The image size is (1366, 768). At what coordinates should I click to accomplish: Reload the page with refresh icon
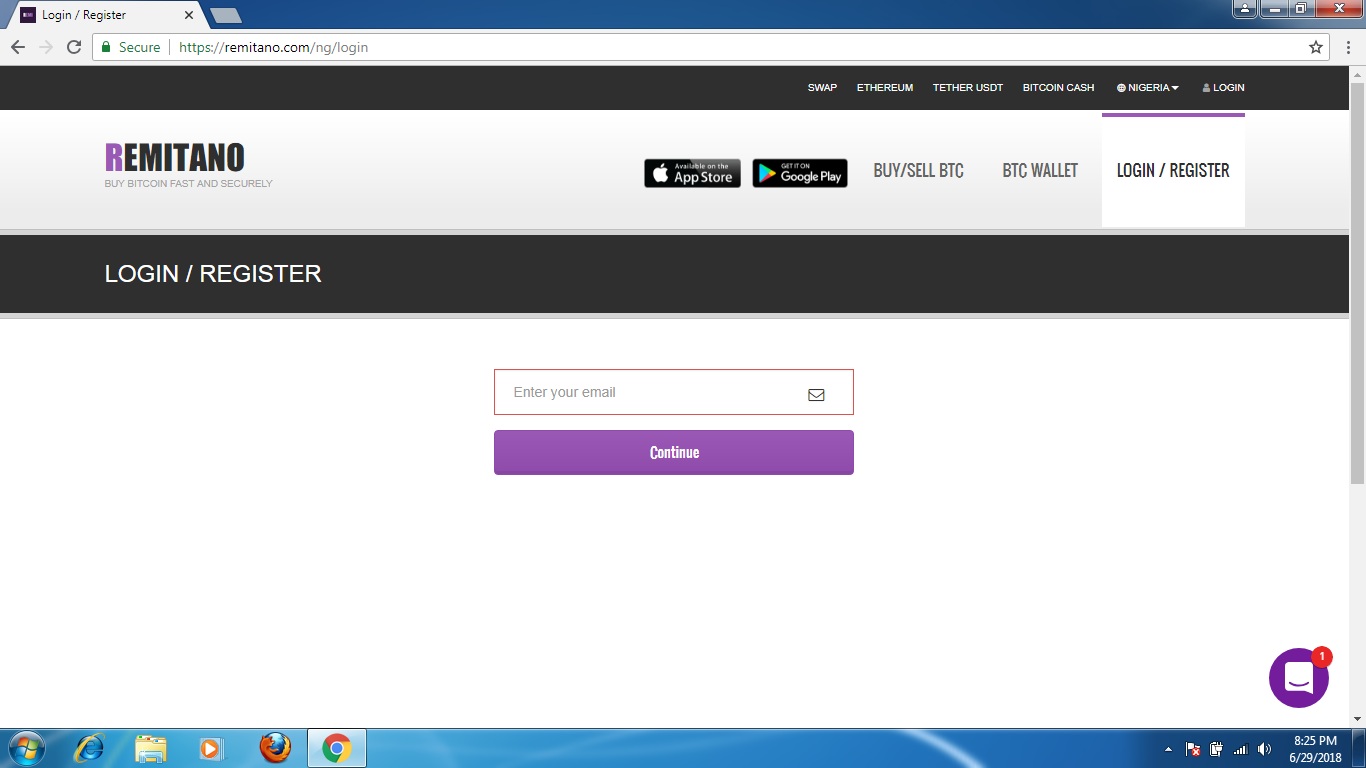(74, 47)
